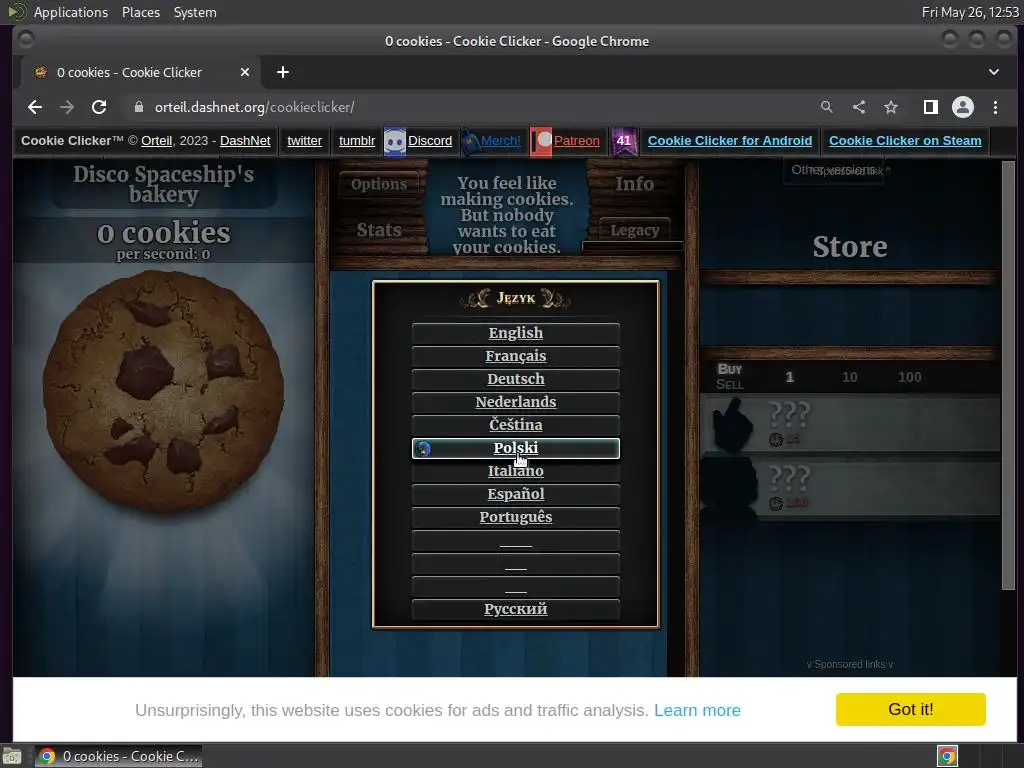Open Cookie Clicker on Steam link
The width and height of the screenshot is (1024, 768).
point(905,141)
